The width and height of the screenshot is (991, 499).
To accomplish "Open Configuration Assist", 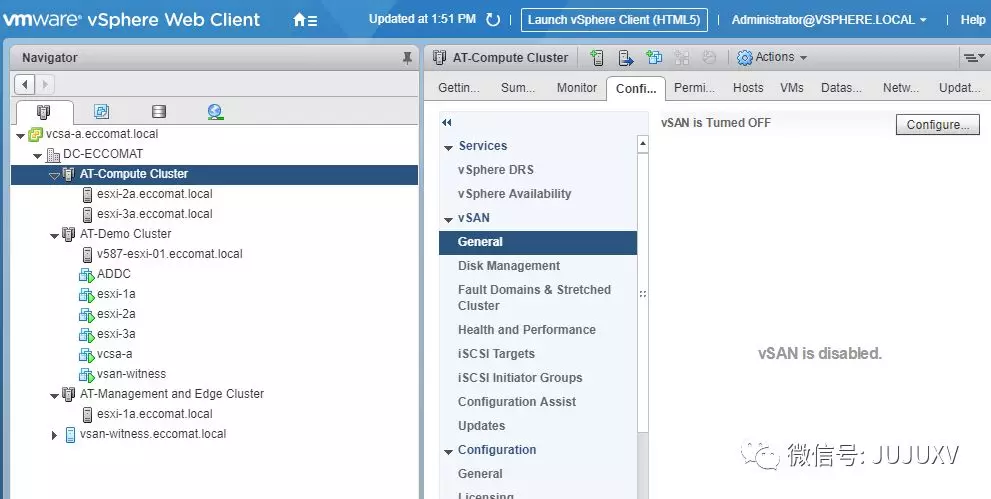I will tap(517, 402).
